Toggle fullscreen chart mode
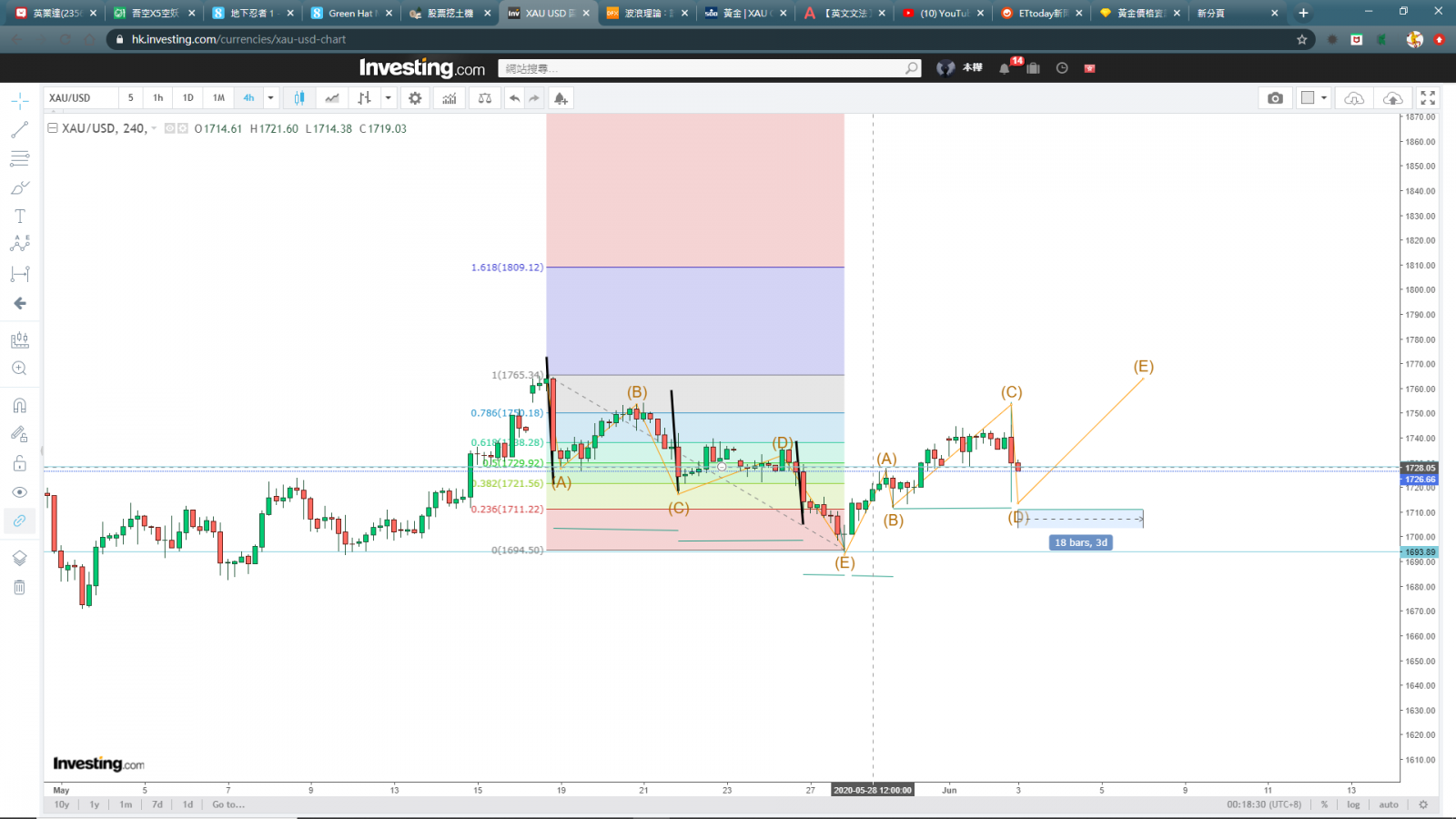1456x819 pixels. pos(1428,98)
